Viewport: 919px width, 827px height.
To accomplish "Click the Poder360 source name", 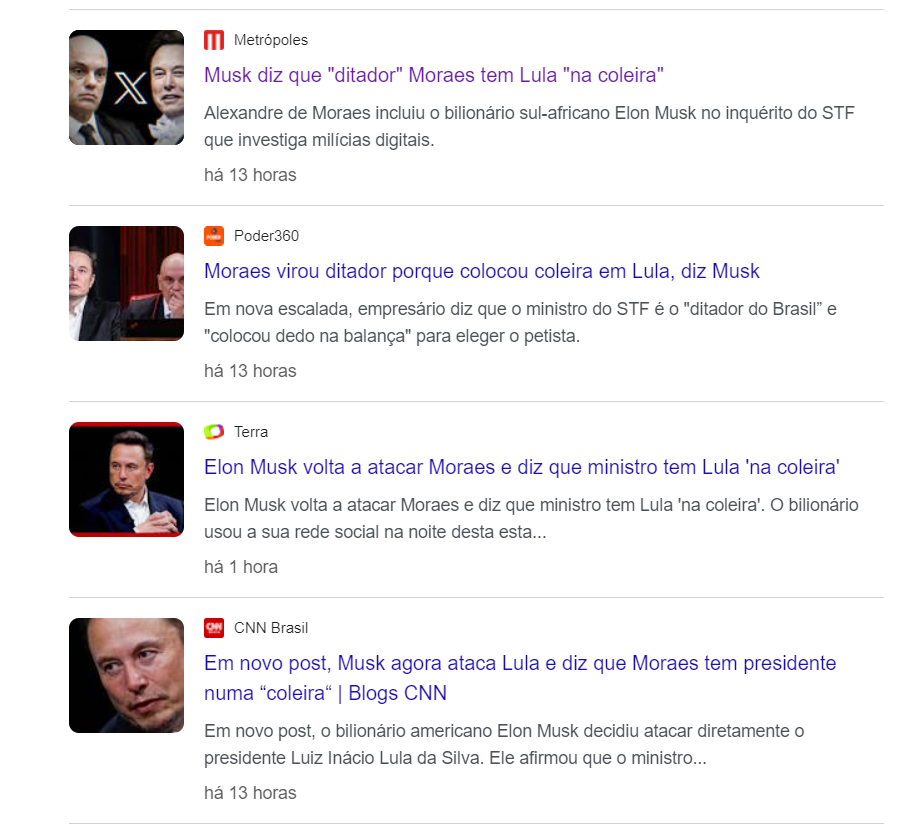I will click(266, 236).
